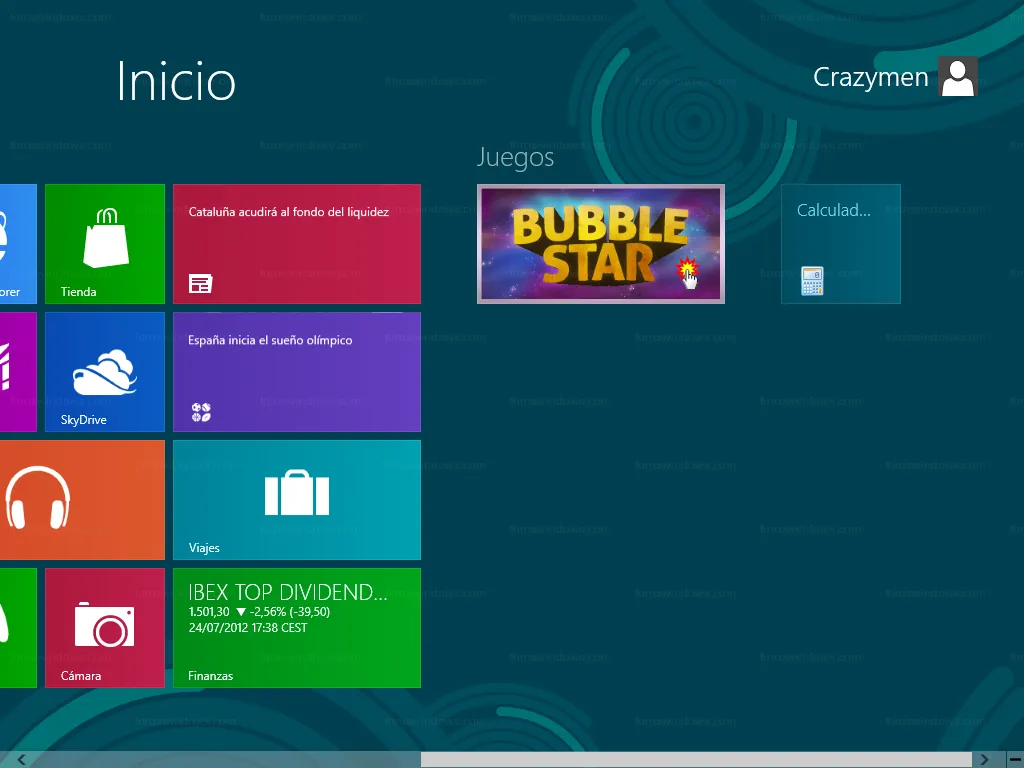The width and height of the screenshot is (1024, 768).
Task: Click the Juegos group heading
Action: pyautogui.click(x=515, y=157)
